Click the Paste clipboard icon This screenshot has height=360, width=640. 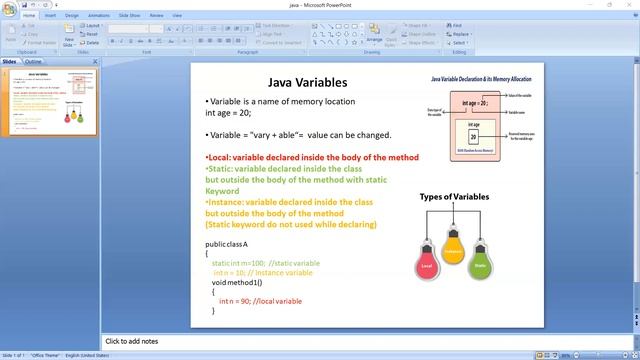[x=11, y=33]
